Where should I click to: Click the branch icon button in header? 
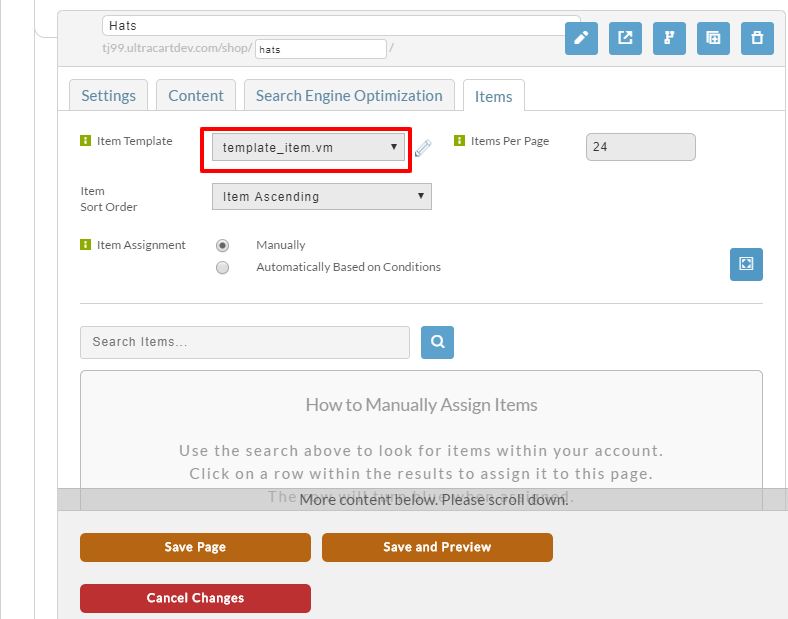(x=669, y=38)
